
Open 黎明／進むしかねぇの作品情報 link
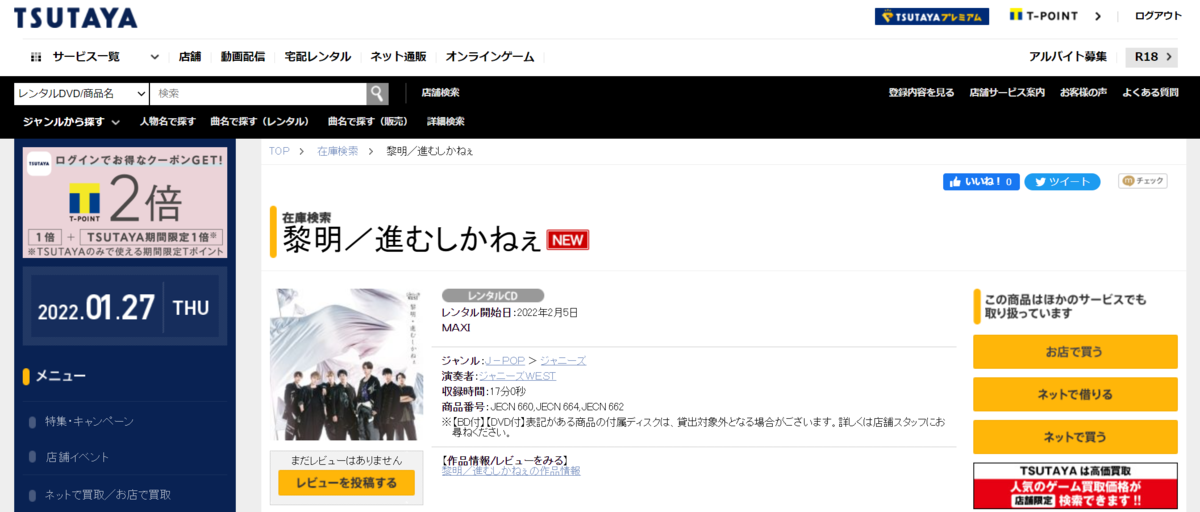[x=511, y=470]
